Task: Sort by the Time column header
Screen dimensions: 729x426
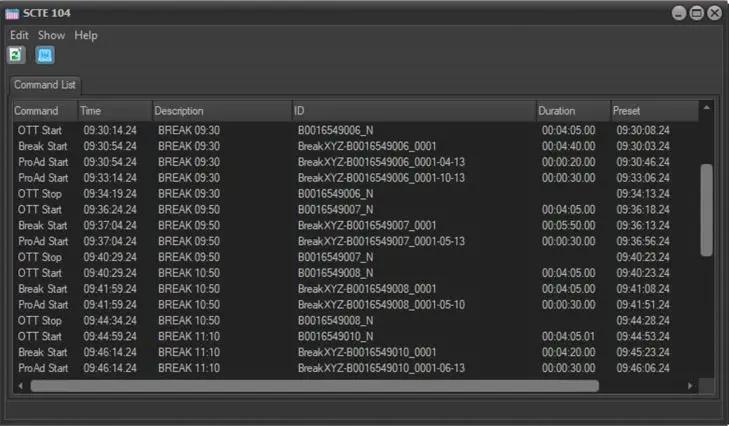Action: [x=112, y=110]
